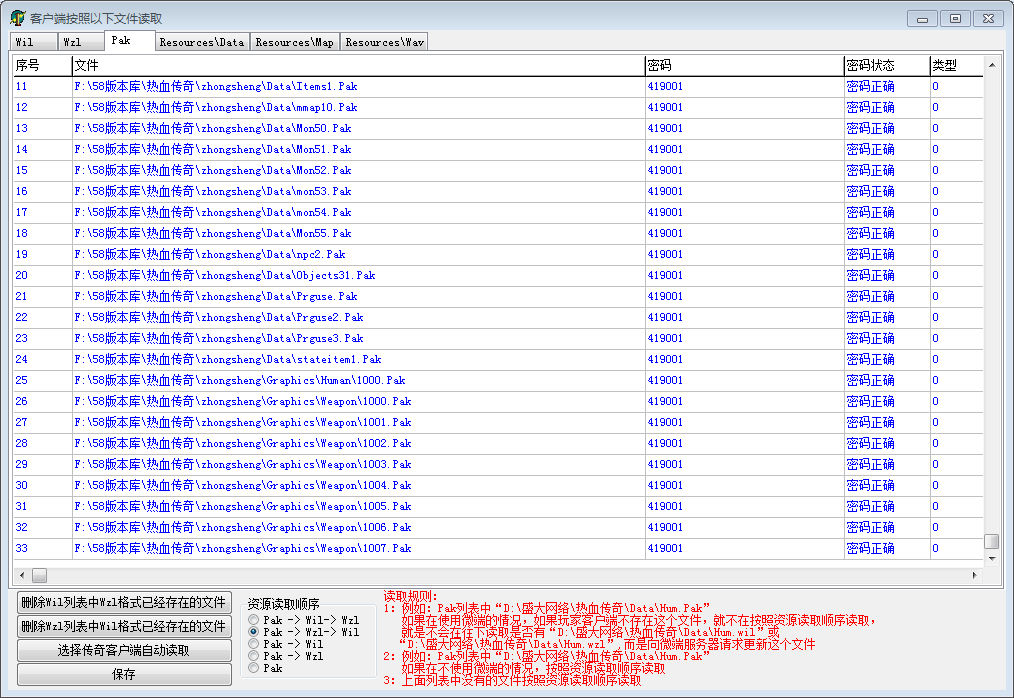
Task: Select the Prguse3.Pak file row
Action: point(498,338)
